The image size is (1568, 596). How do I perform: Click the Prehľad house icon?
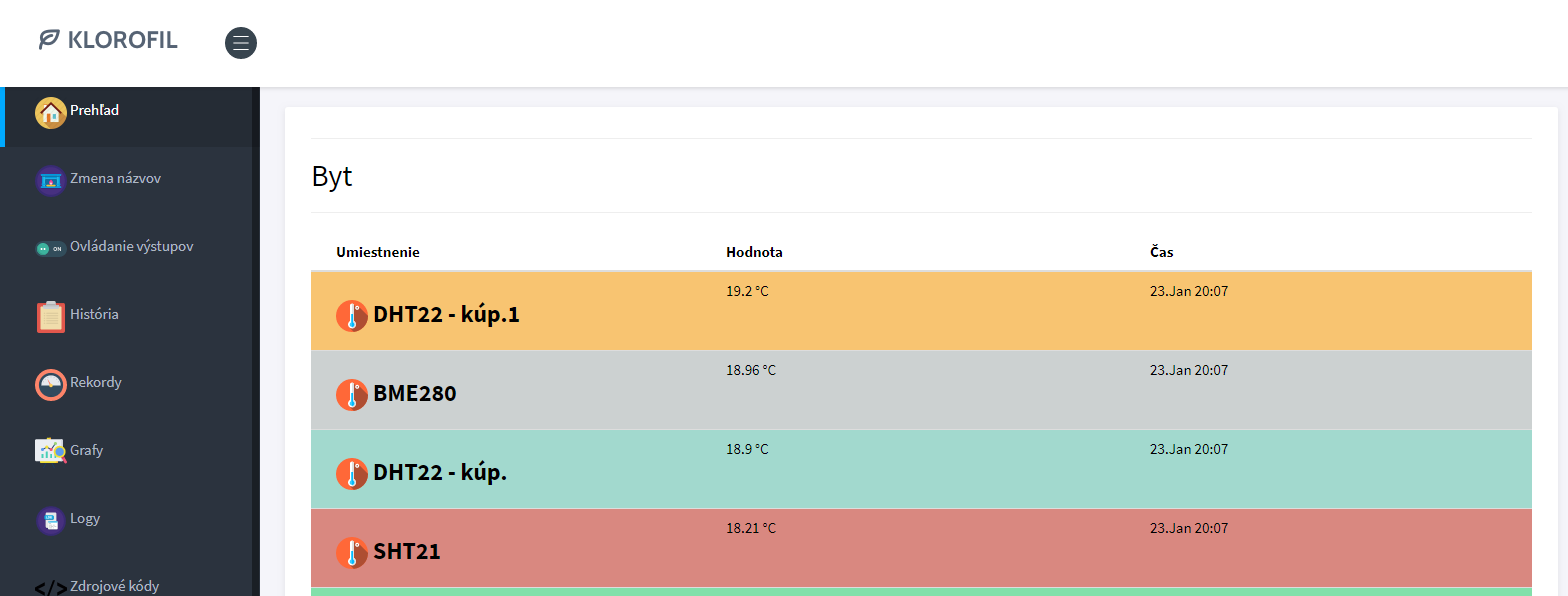tap(51, 112)
